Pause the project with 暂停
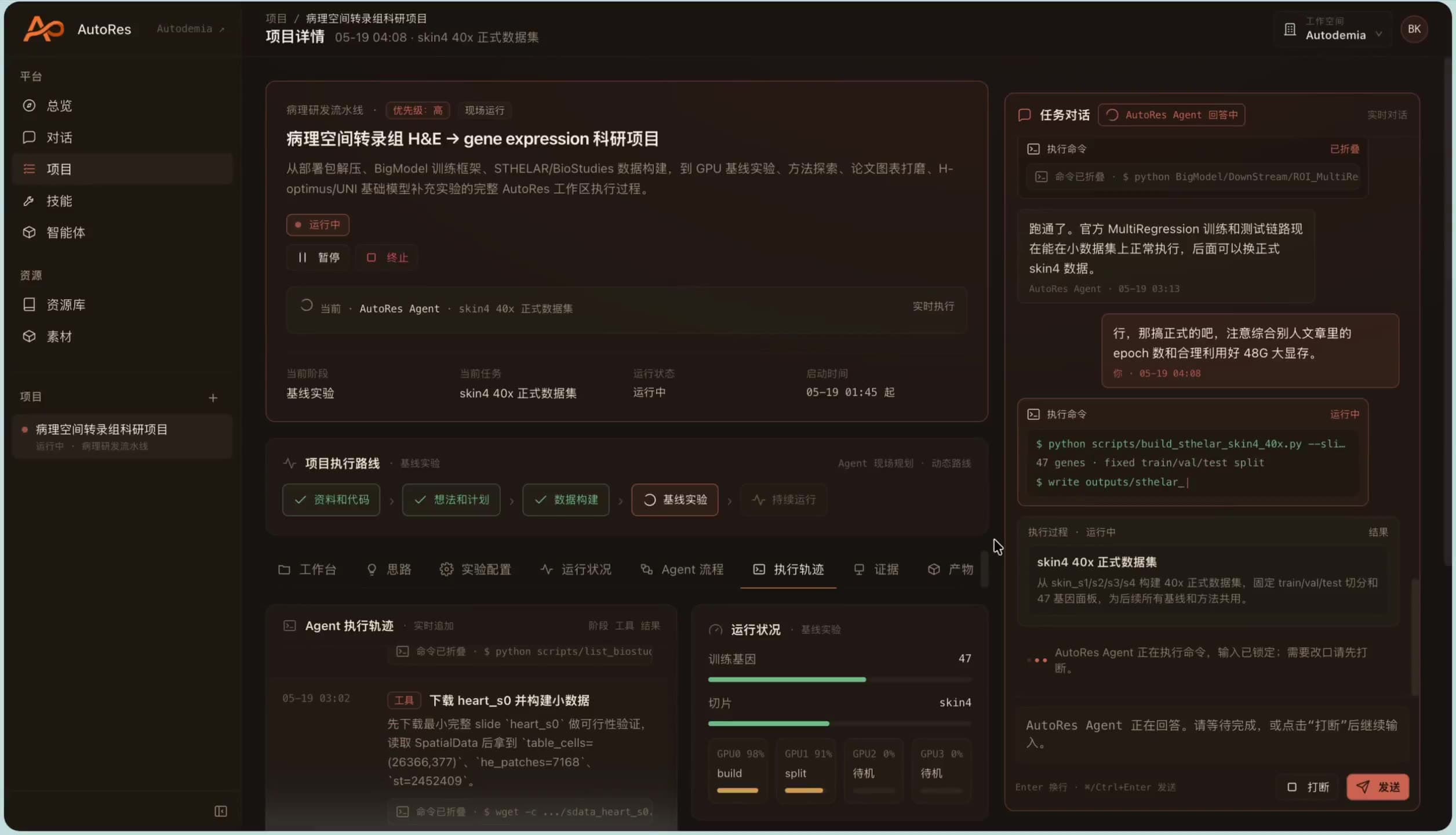Image resolution: width=1456 pixels, height=835 pixels. [318, 257]
